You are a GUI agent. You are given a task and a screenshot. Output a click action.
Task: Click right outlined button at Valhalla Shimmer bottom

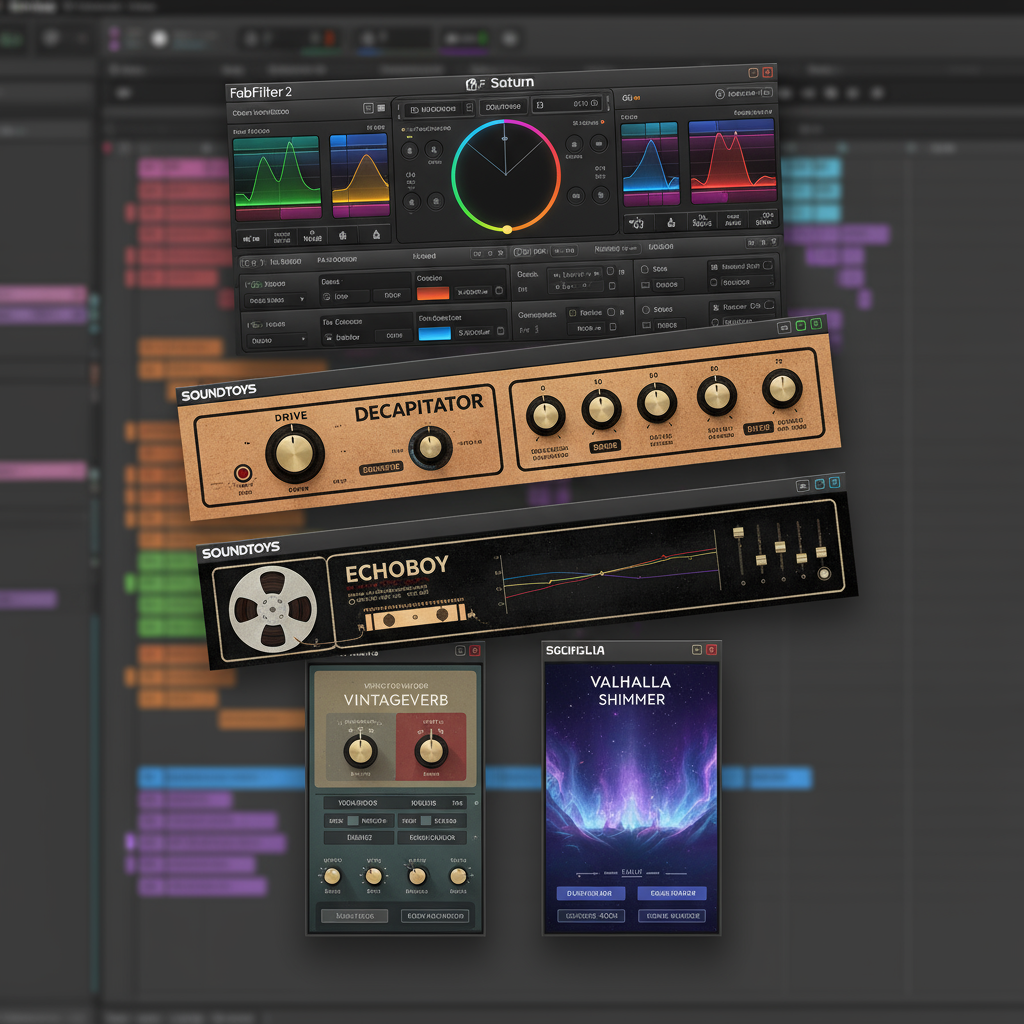[673, 916]
